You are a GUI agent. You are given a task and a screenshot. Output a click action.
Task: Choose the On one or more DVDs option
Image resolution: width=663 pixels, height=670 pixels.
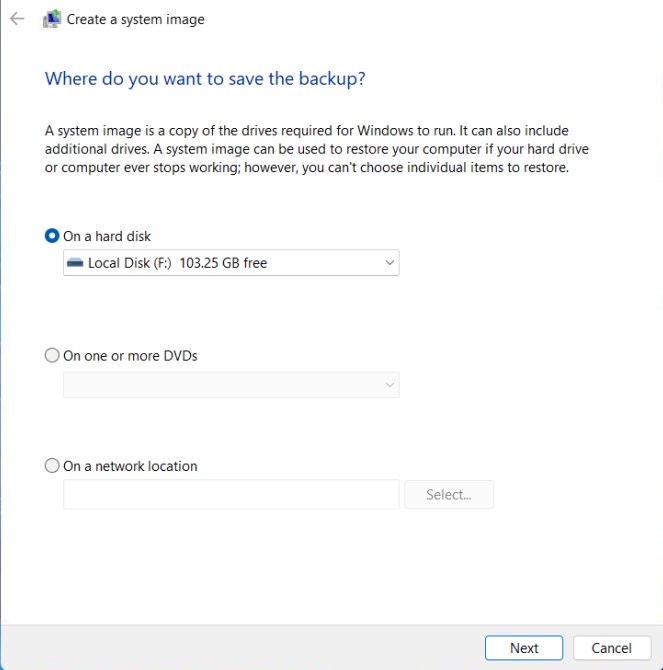click(x=52, y=355)
